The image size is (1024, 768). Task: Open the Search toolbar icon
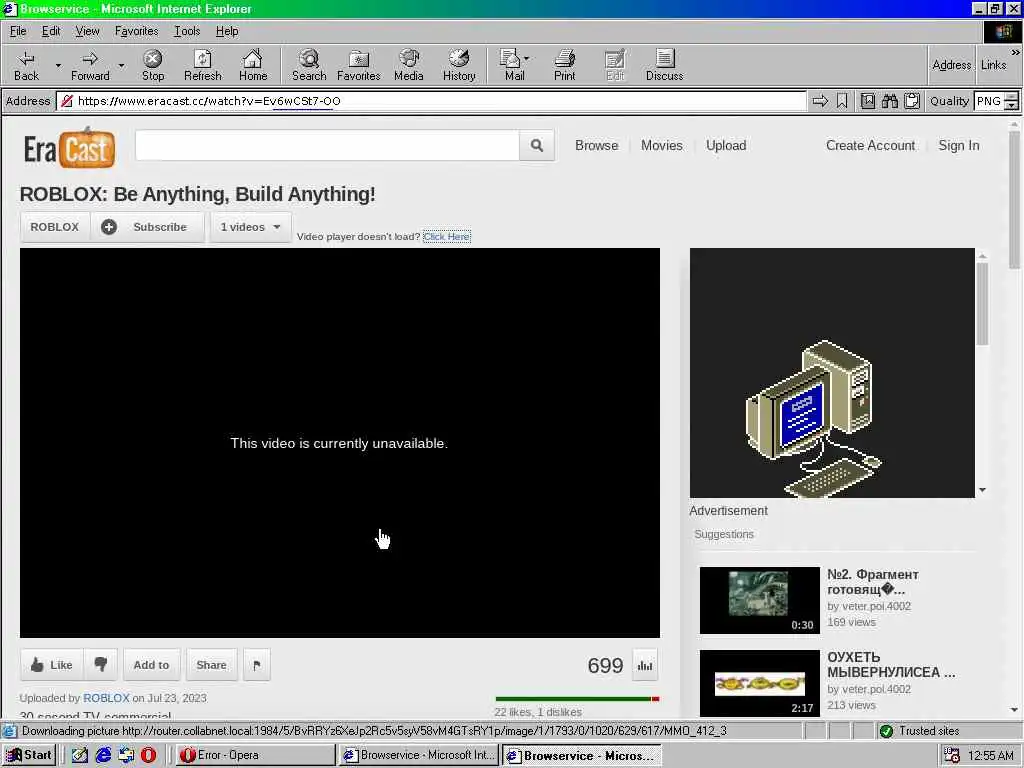coord(309,65)
